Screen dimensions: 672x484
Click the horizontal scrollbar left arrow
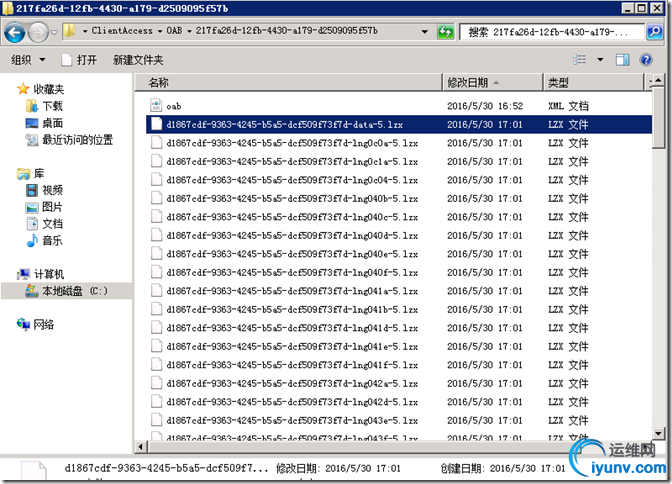click(x=141, y=447)
